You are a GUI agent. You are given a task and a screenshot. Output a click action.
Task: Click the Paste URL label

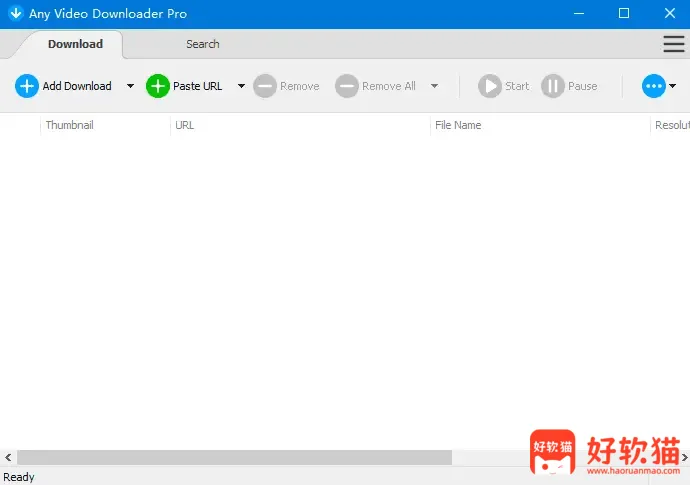click(x=198, y=86)
